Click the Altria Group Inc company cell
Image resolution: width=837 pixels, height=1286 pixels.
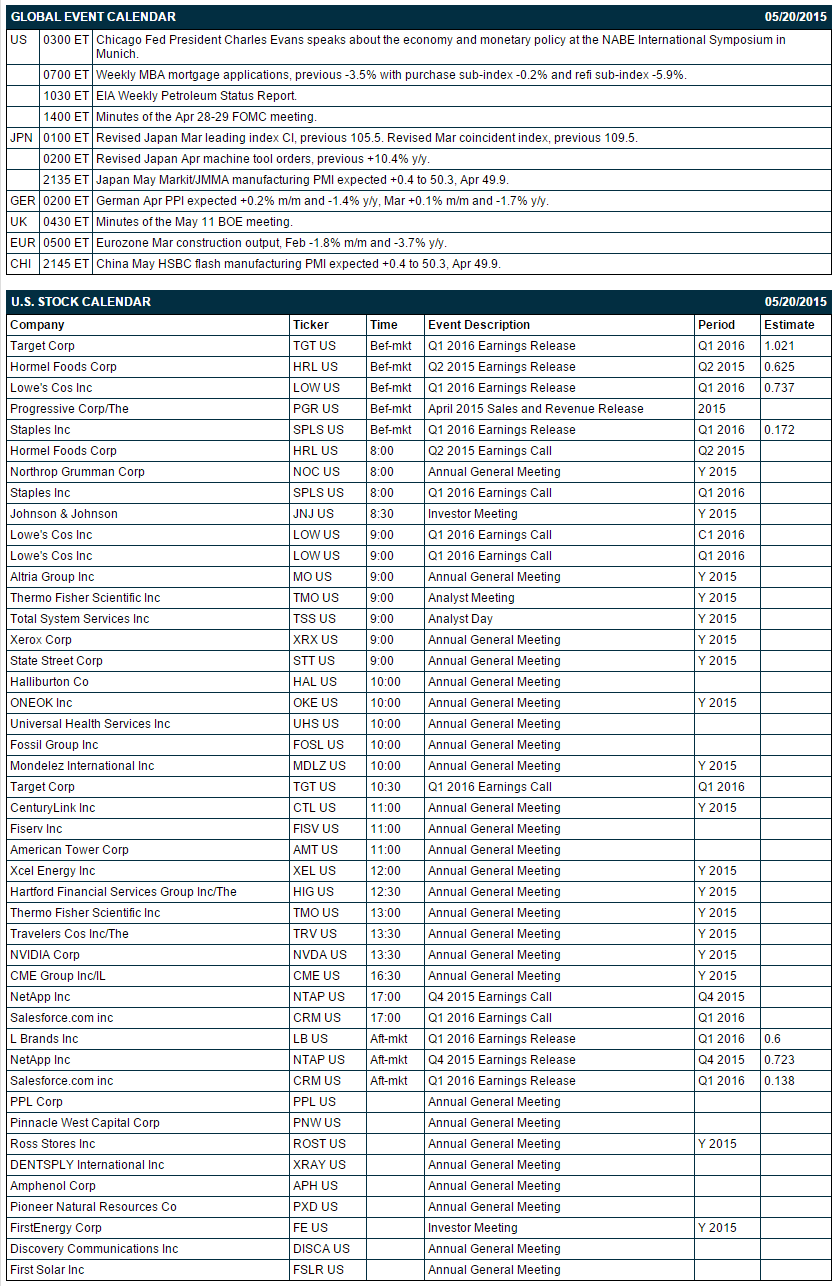point(148,577)
